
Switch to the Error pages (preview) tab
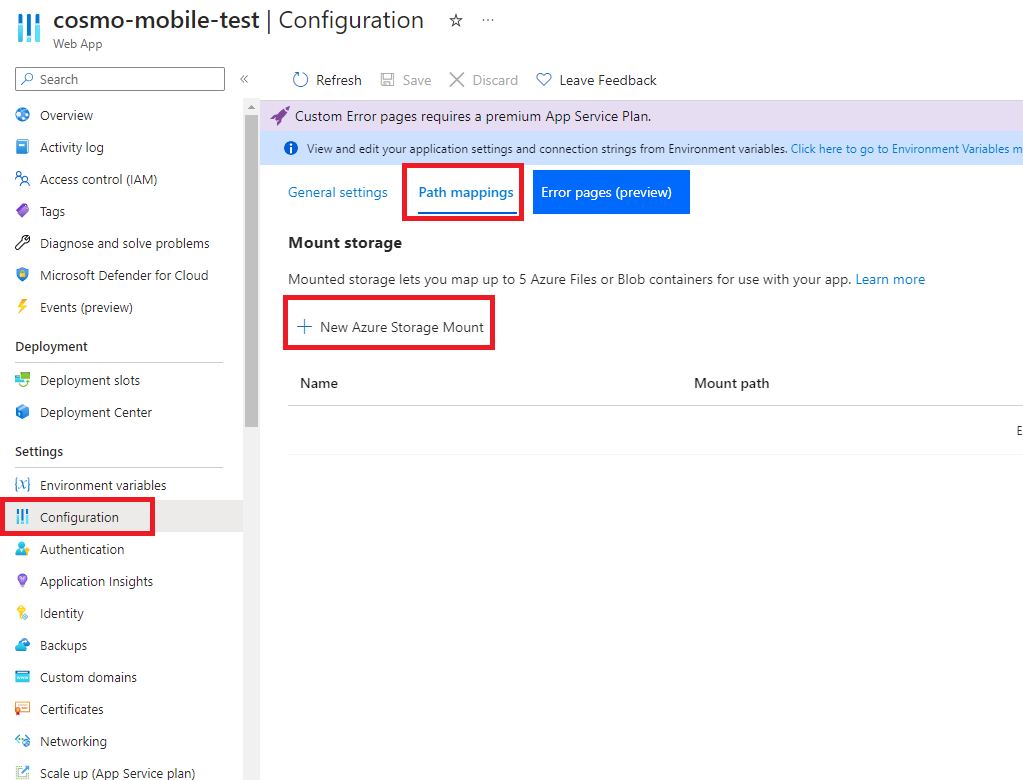tap(610, 191)
